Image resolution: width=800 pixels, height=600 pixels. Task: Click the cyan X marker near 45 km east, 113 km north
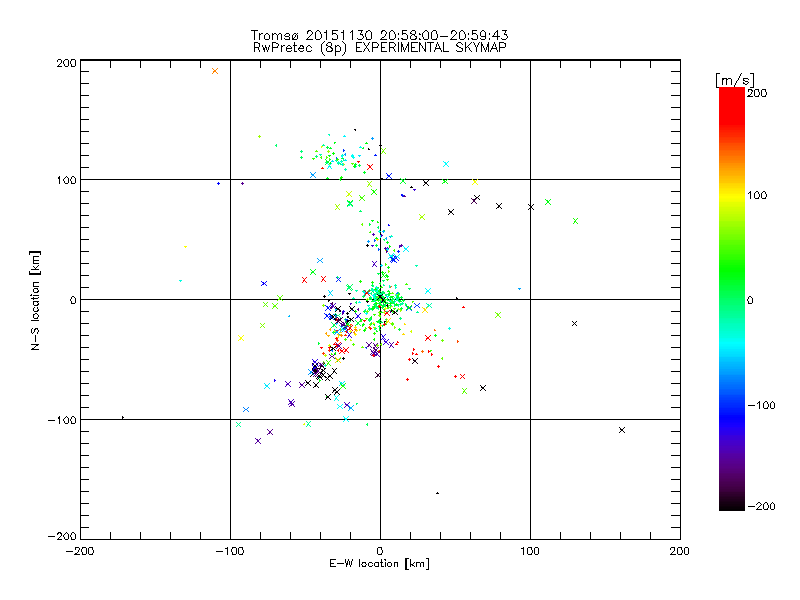coord(446,164)
